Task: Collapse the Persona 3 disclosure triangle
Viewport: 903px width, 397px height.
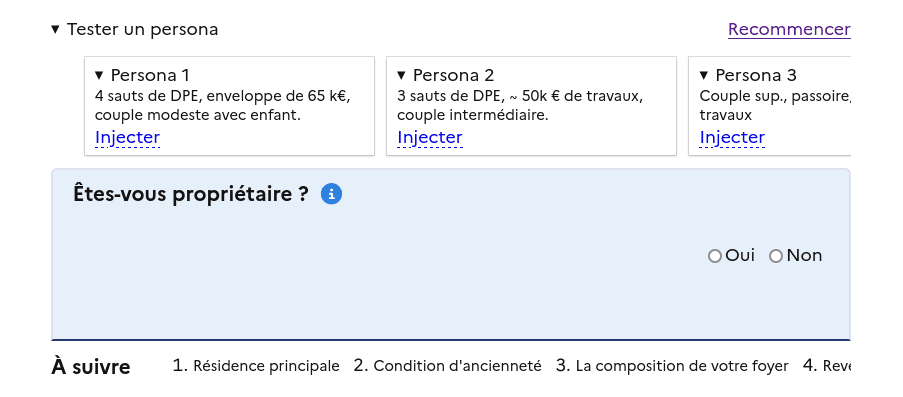Action: tap(704, 75)
